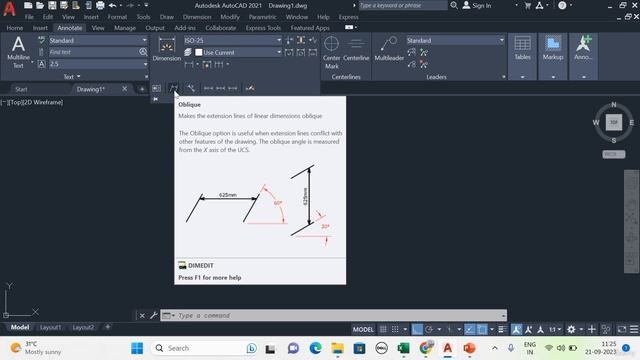Open the Modify menu
Screen dimensions: 640x360
tap(230, 17)
